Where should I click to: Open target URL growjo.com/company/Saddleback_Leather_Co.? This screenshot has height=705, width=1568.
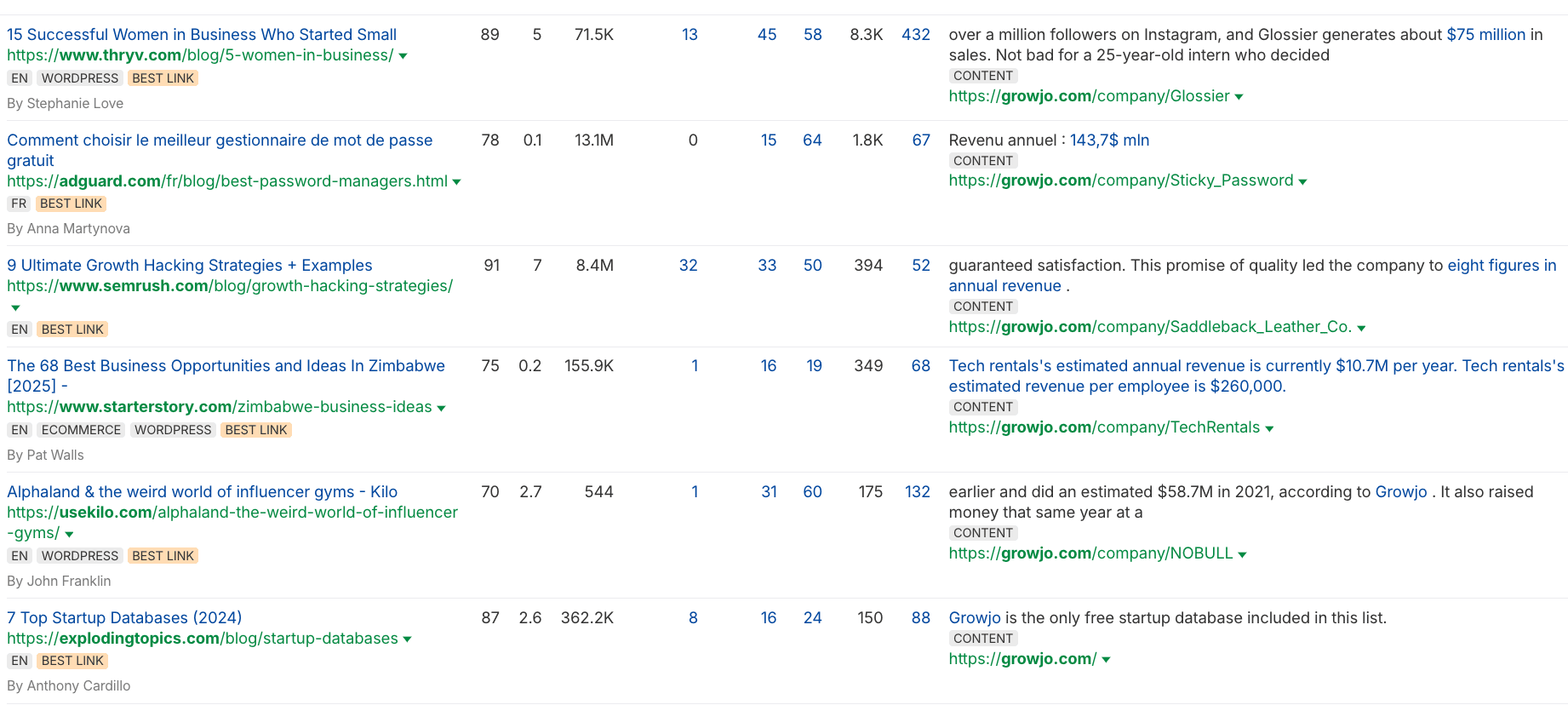coord(1150,327)
